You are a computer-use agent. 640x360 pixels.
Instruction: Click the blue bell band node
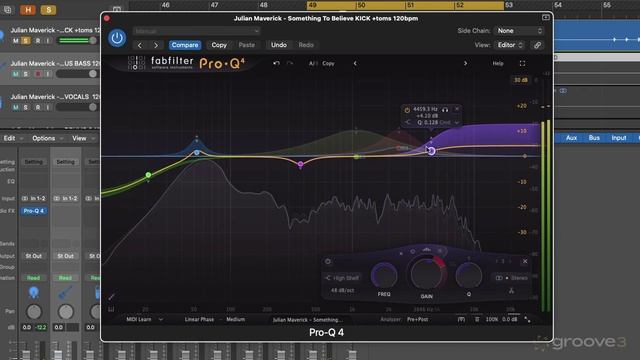click(197, 152)
